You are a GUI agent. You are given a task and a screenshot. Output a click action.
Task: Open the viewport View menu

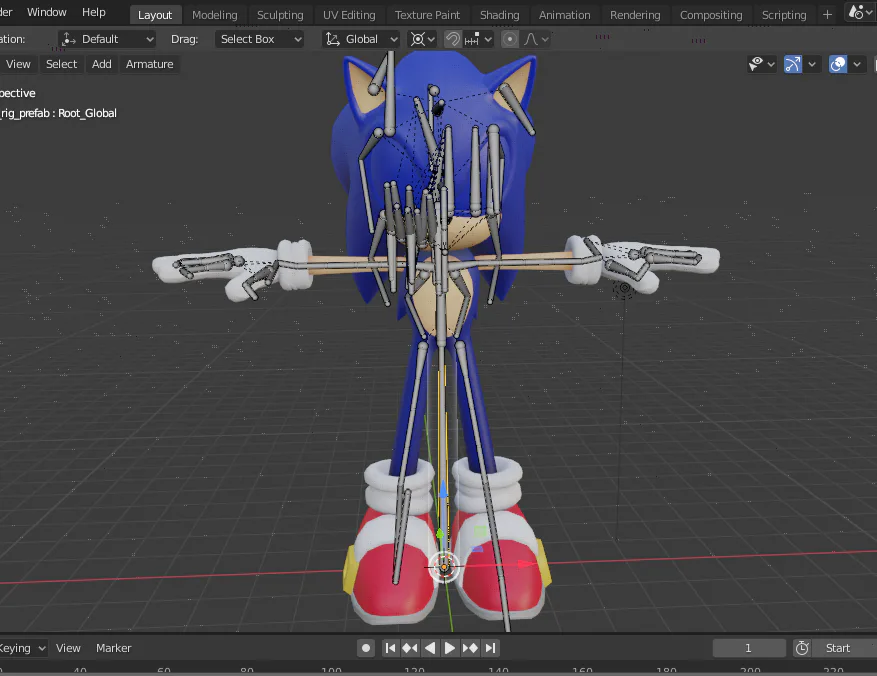coord(18,64)
